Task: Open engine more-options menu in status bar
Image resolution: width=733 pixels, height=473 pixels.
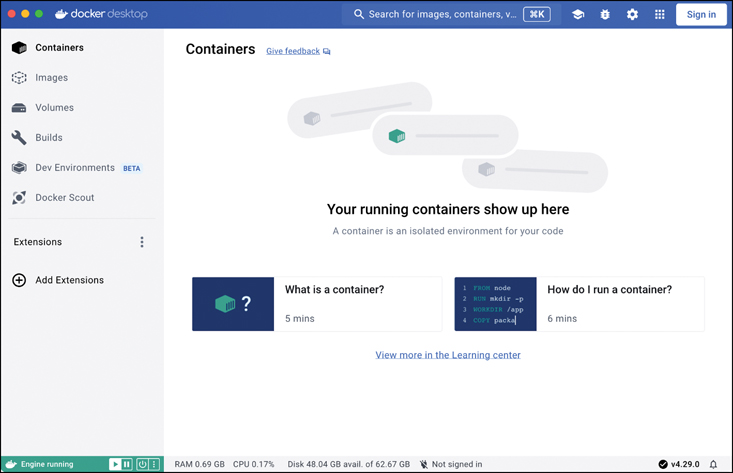Action: (154, 464)
